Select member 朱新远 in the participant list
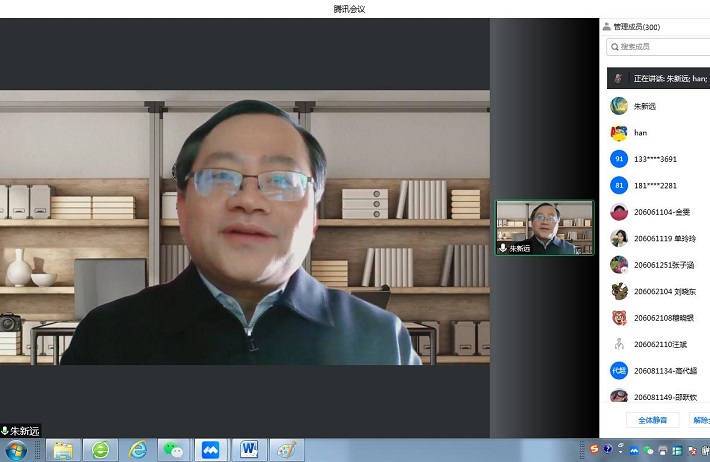 (x=644, y=106)
